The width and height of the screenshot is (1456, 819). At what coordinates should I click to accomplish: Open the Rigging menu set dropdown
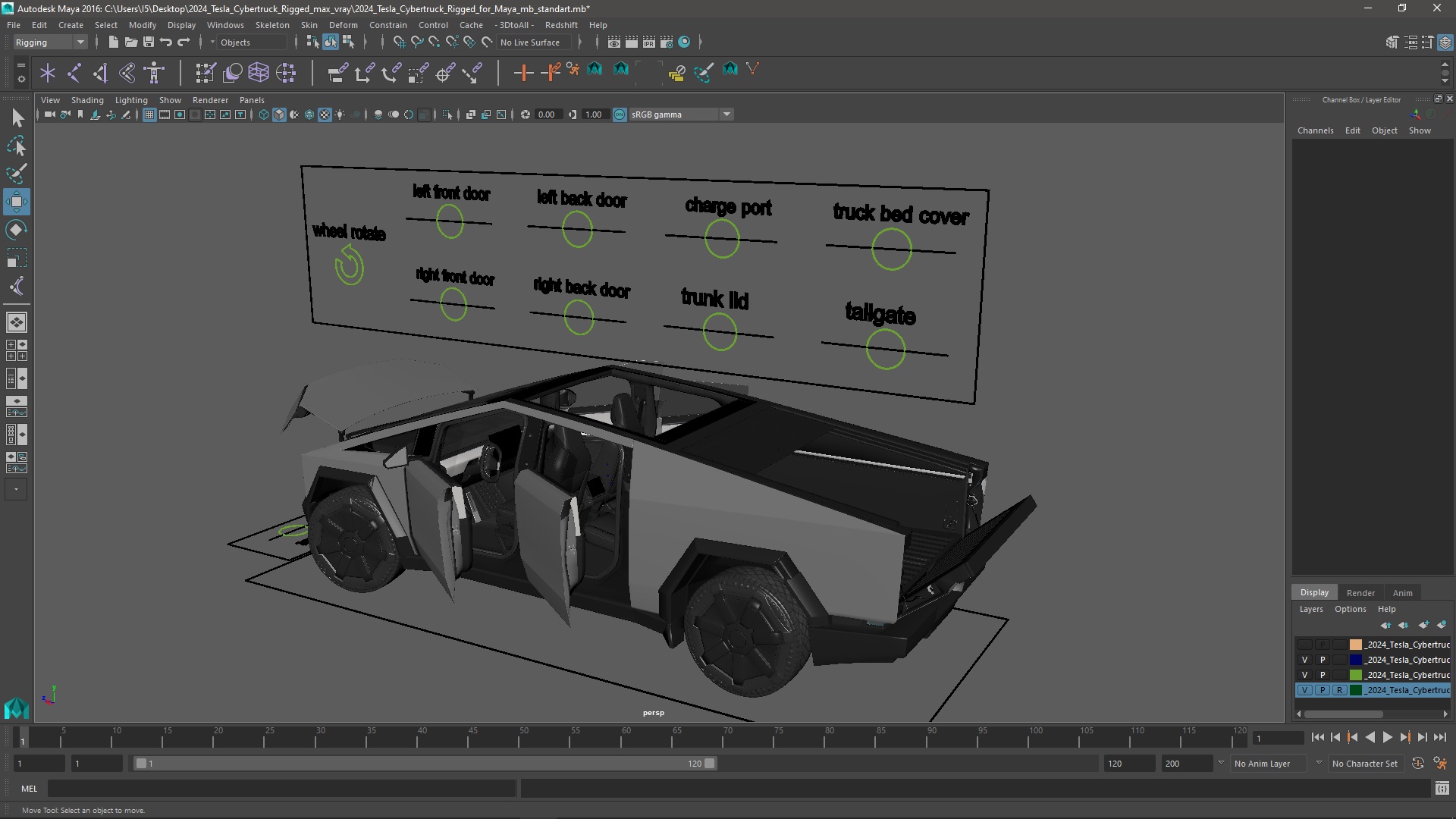pos(50,42)
